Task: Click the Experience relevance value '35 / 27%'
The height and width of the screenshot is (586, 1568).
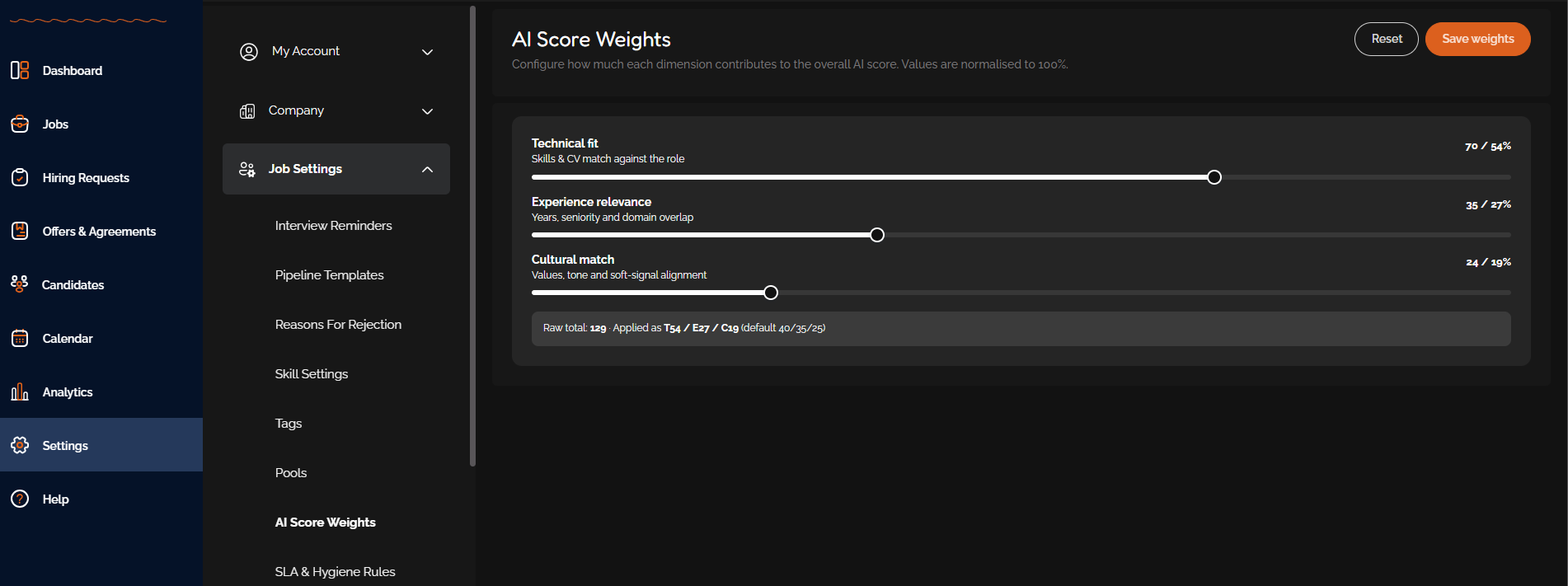Action: pos(1488,204)
